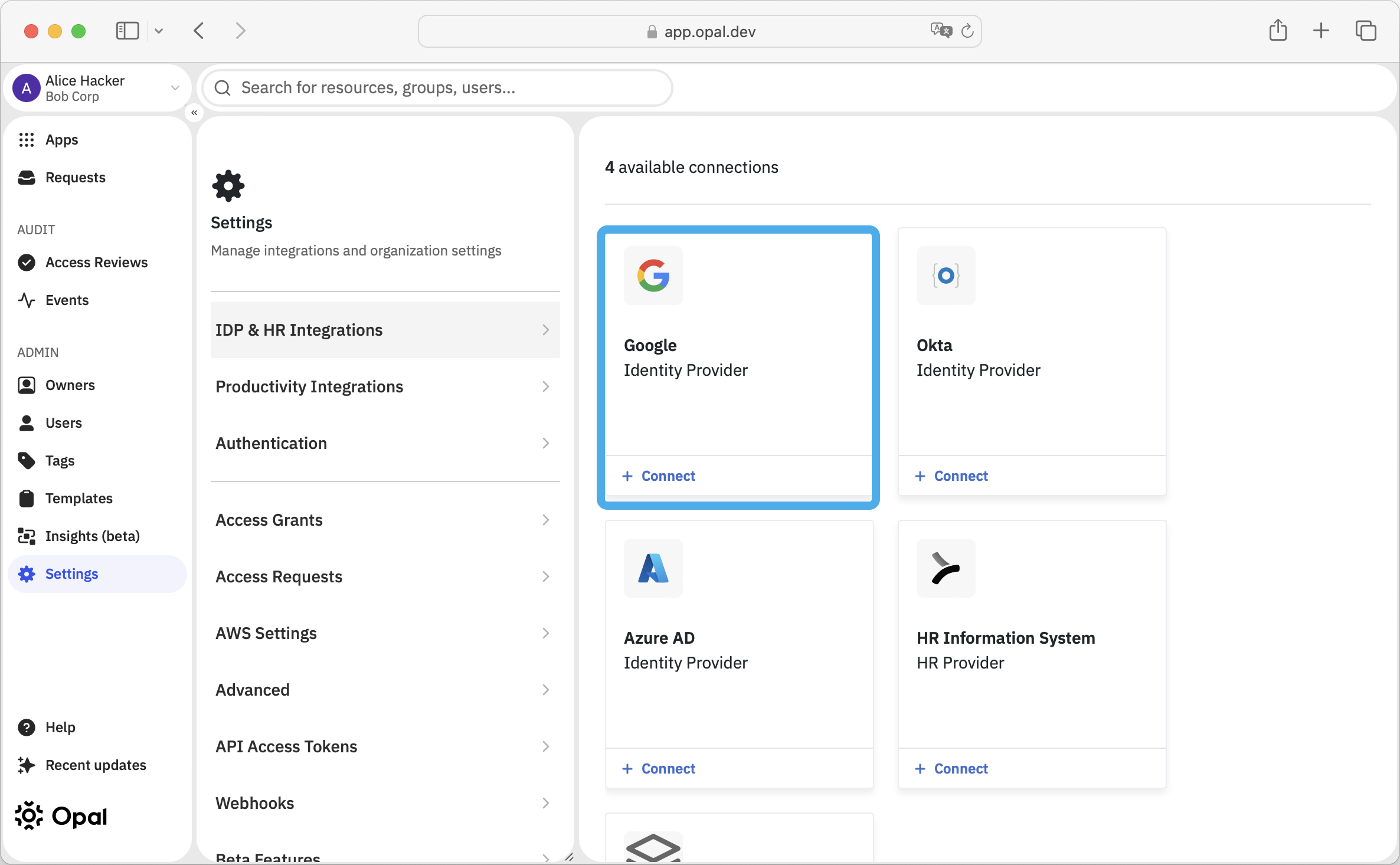This screenshot has width=1400, height=865.
Task: Click the browser reload page icon
Action: (x=967, y=31)
